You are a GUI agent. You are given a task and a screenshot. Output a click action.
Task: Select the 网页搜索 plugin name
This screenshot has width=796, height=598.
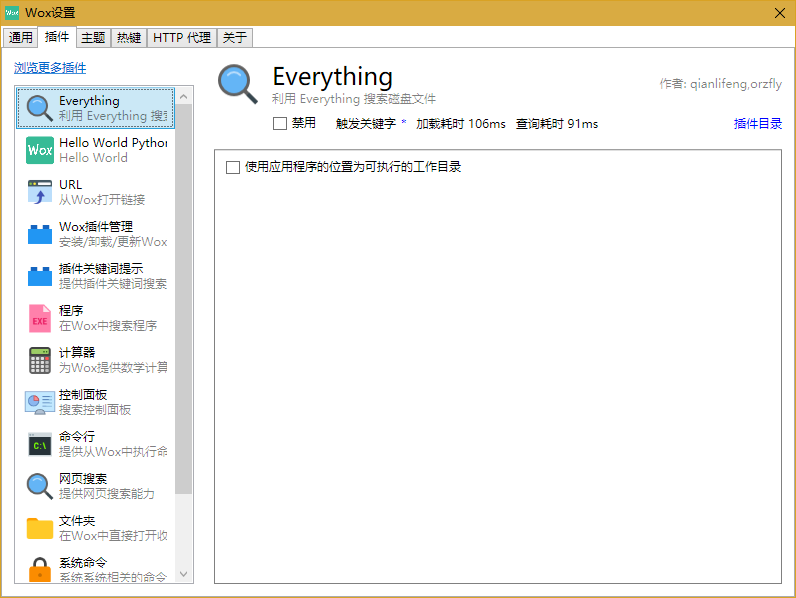click(83, 479)
